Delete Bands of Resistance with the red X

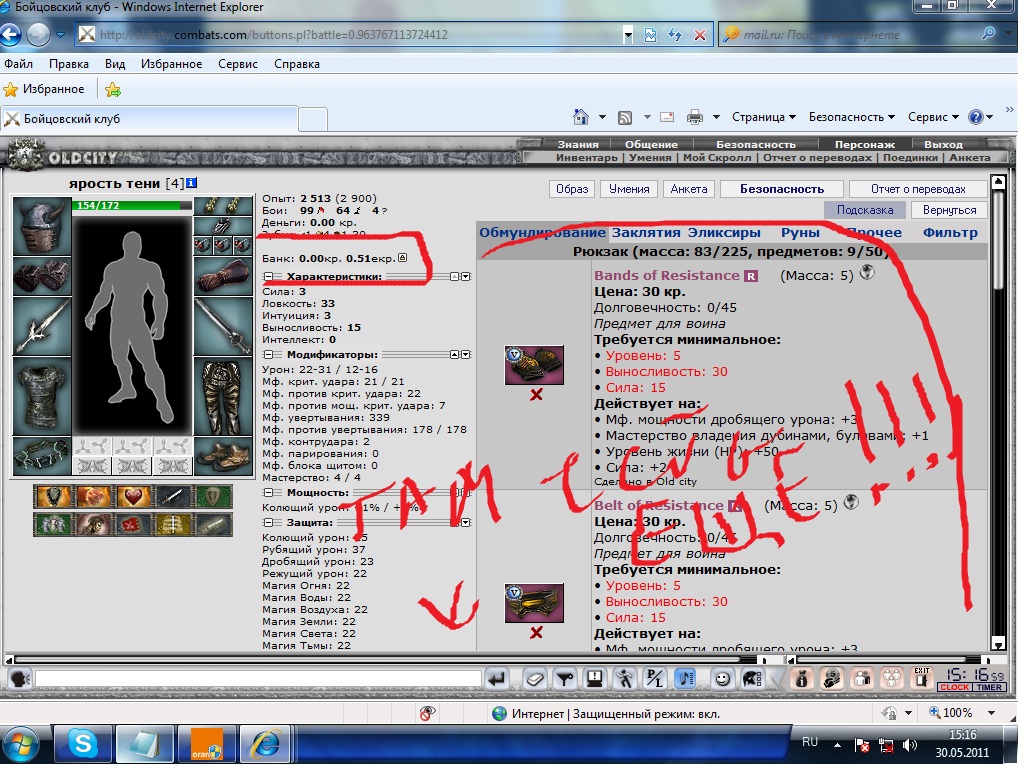536,394
